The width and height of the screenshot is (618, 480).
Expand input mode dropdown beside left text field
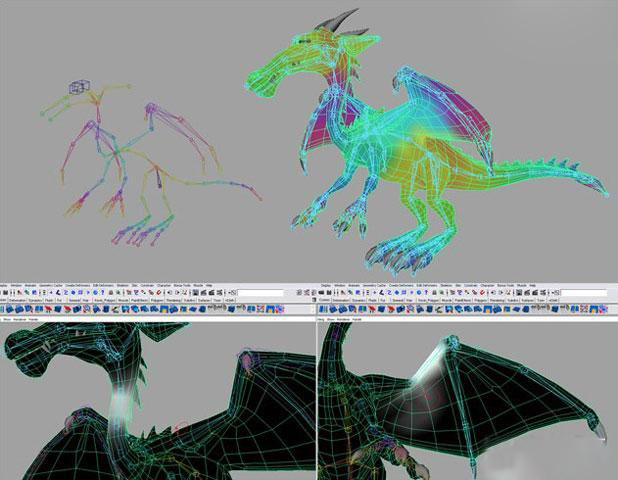[x=232, y=292]
